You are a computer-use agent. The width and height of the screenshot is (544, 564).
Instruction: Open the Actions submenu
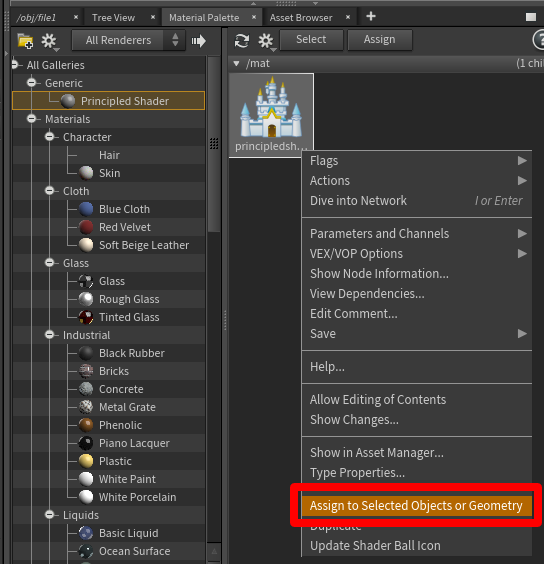click(417, 181)
